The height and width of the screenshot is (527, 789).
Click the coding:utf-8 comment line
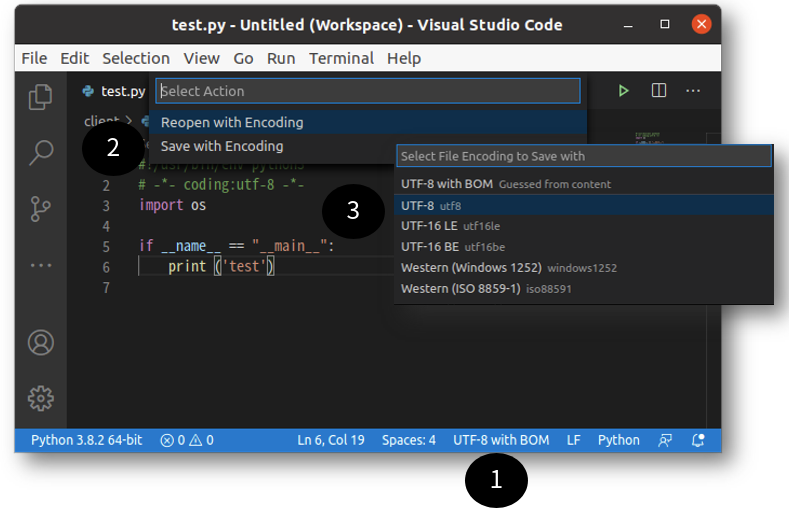point(221,185)
